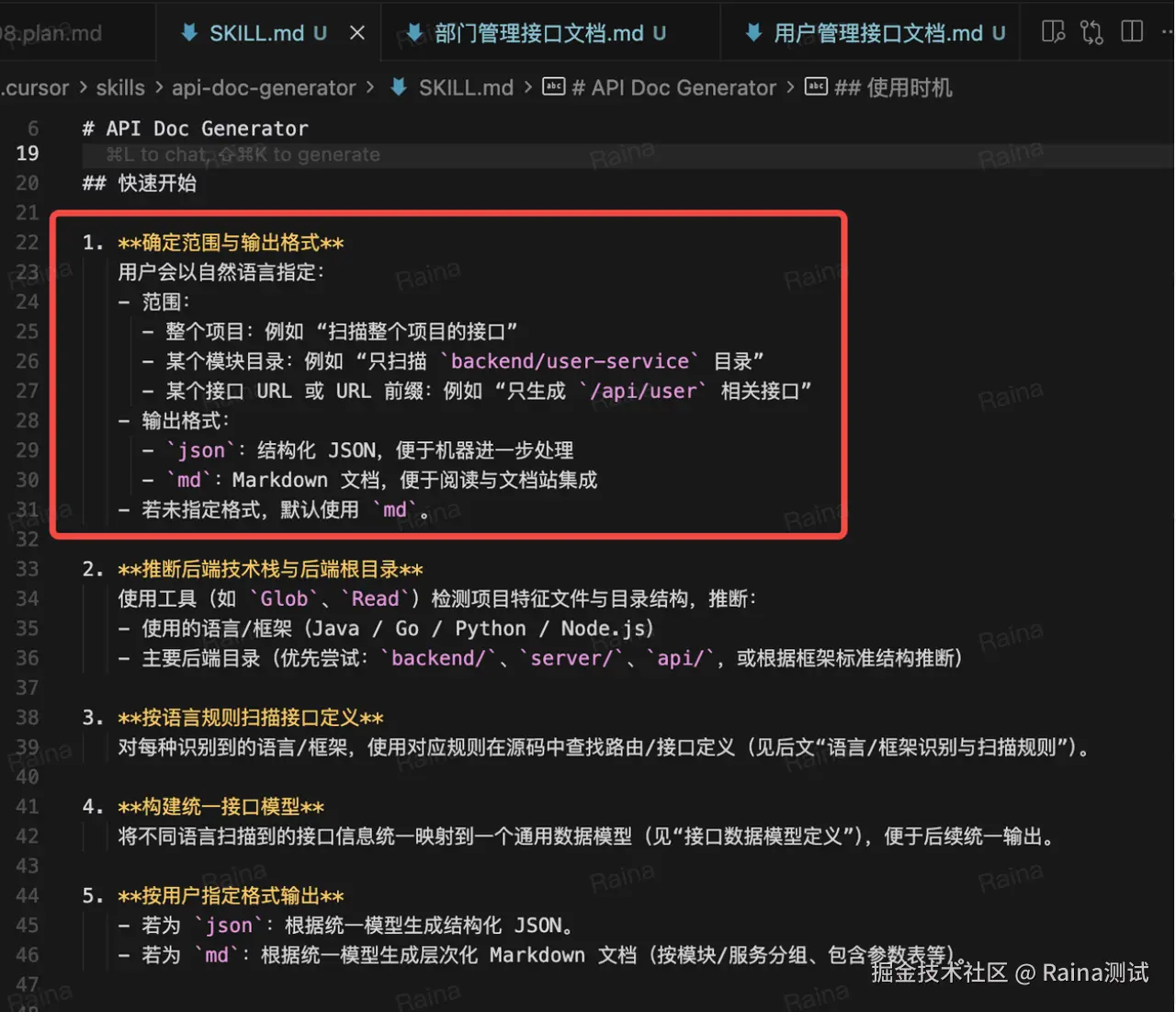Click the markdown icon on 用户管理接口文档.md tab
The image size is (1176, 1012).
coord(753,33)
